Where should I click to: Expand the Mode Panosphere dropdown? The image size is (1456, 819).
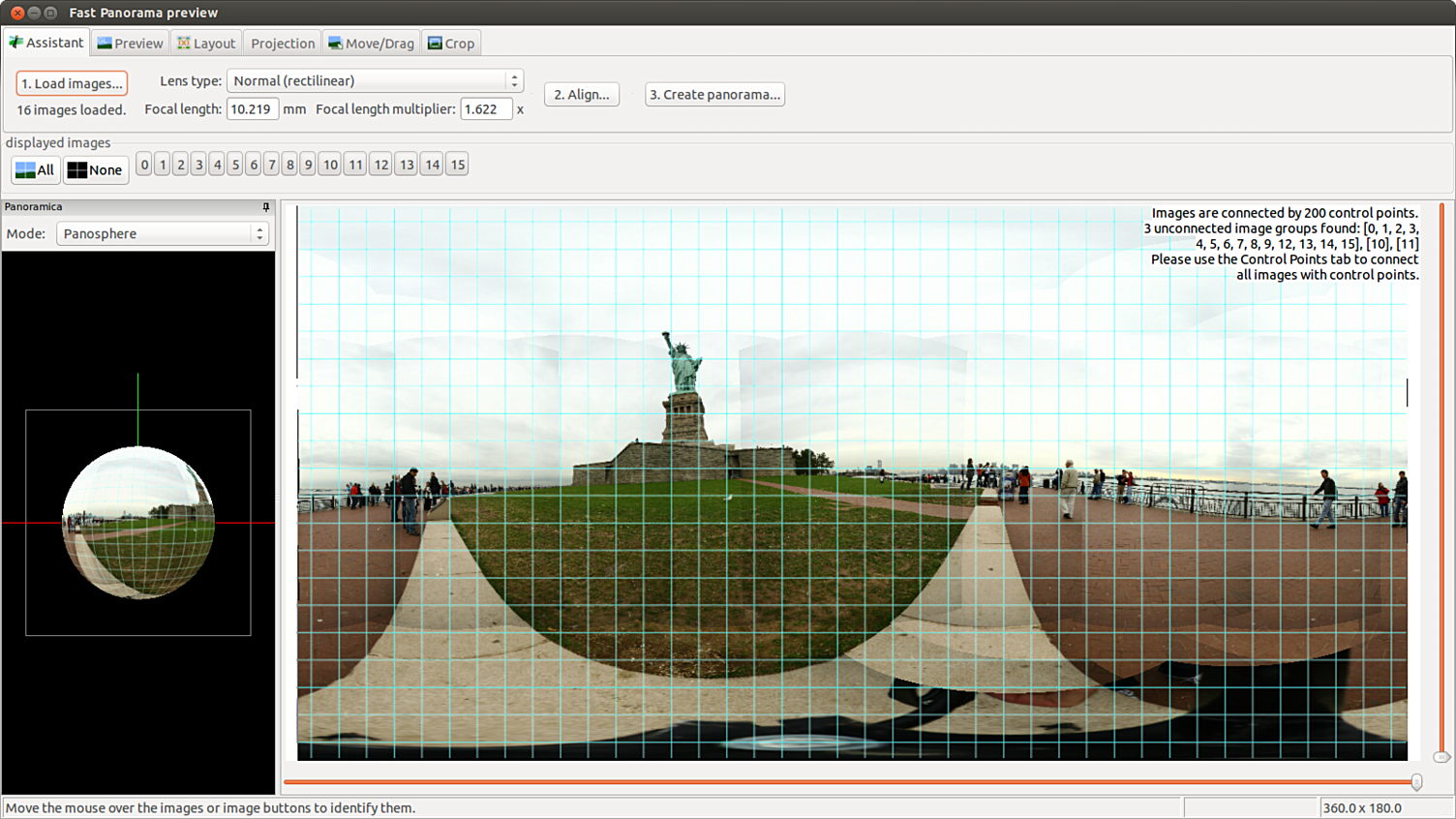[162, 234]
